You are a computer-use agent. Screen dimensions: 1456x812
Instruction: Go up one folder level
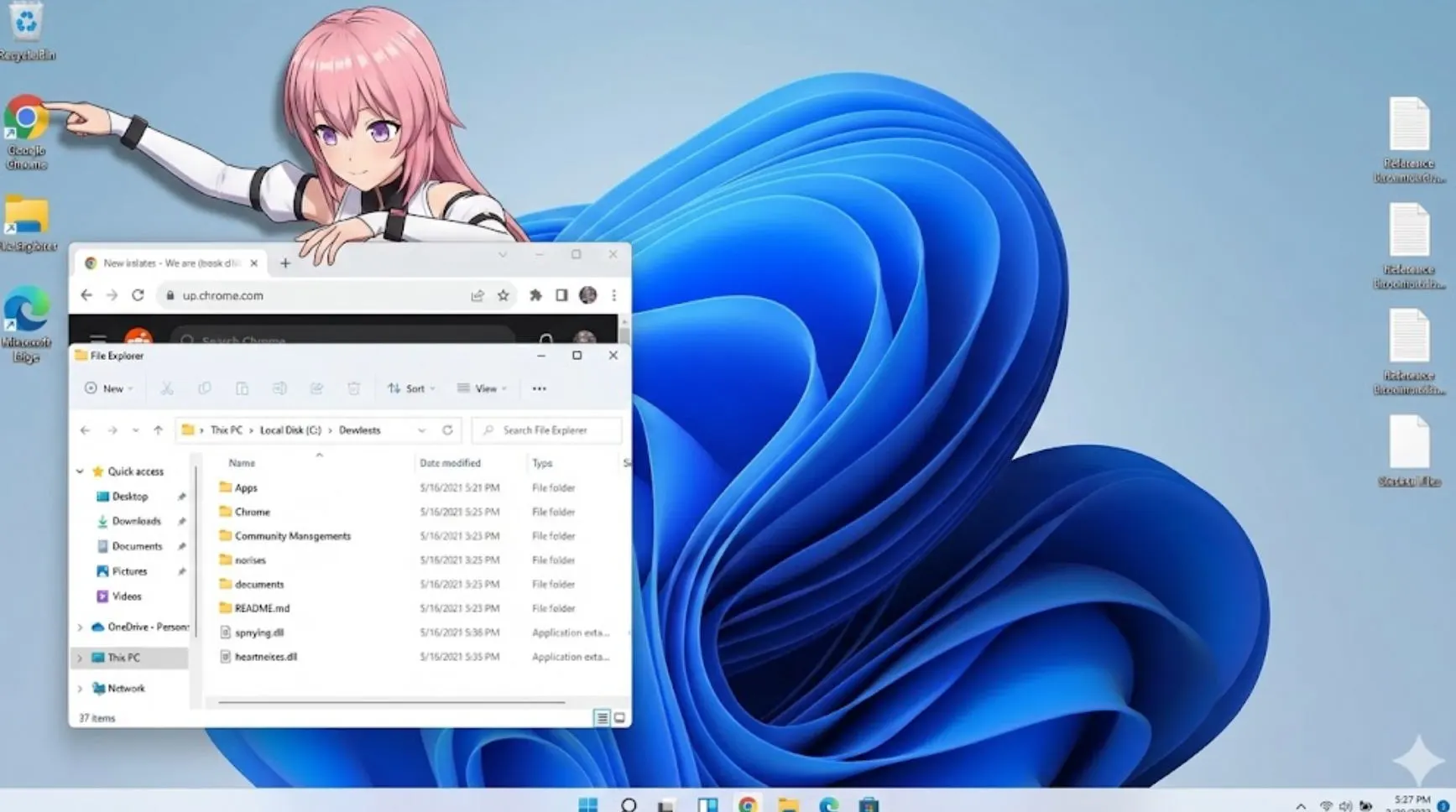tap(158, 430)
